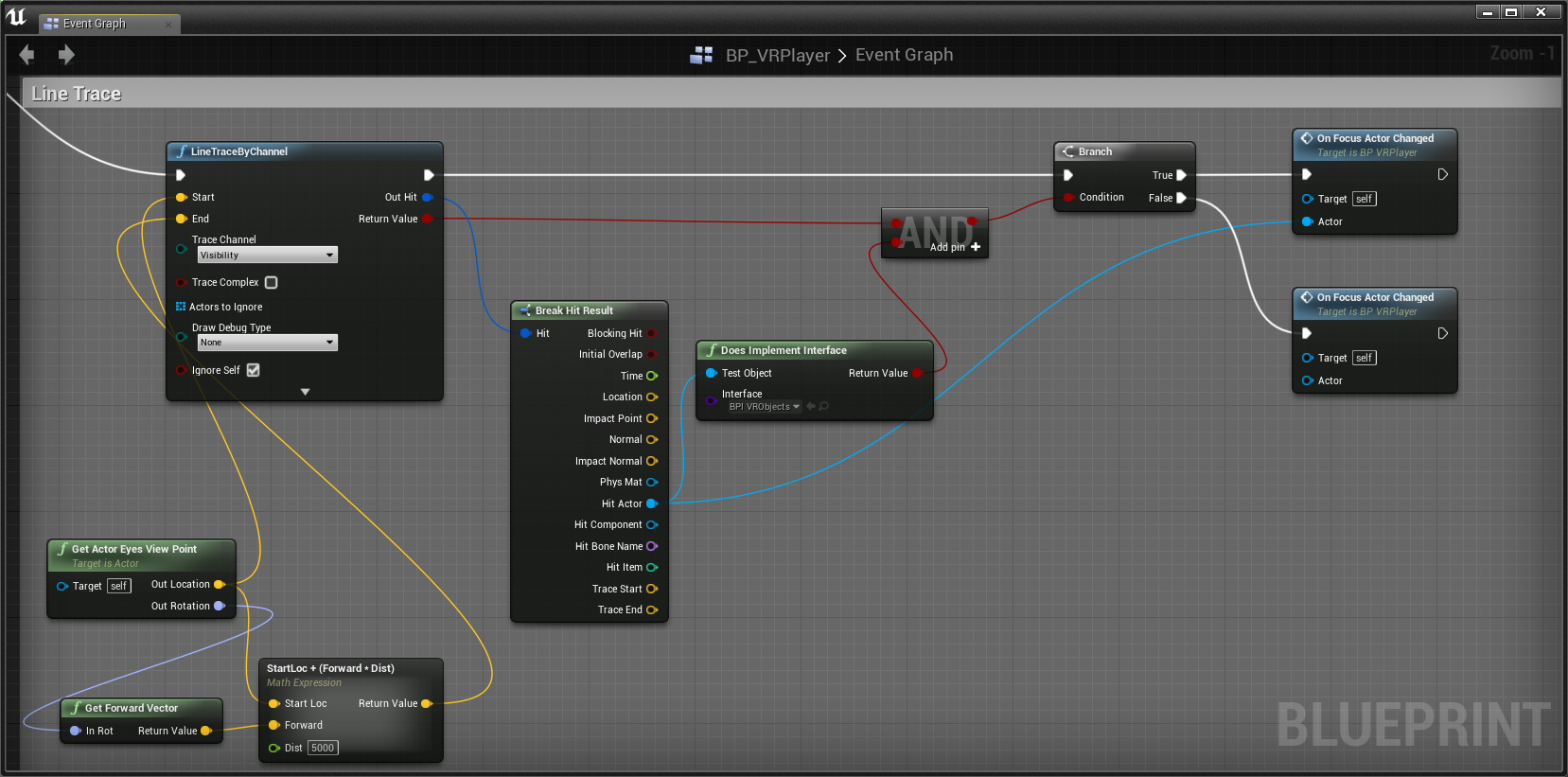Click the End pin on LineTraceByChannel
Screen dimensions: 1568x777
[x=181, y=219]
